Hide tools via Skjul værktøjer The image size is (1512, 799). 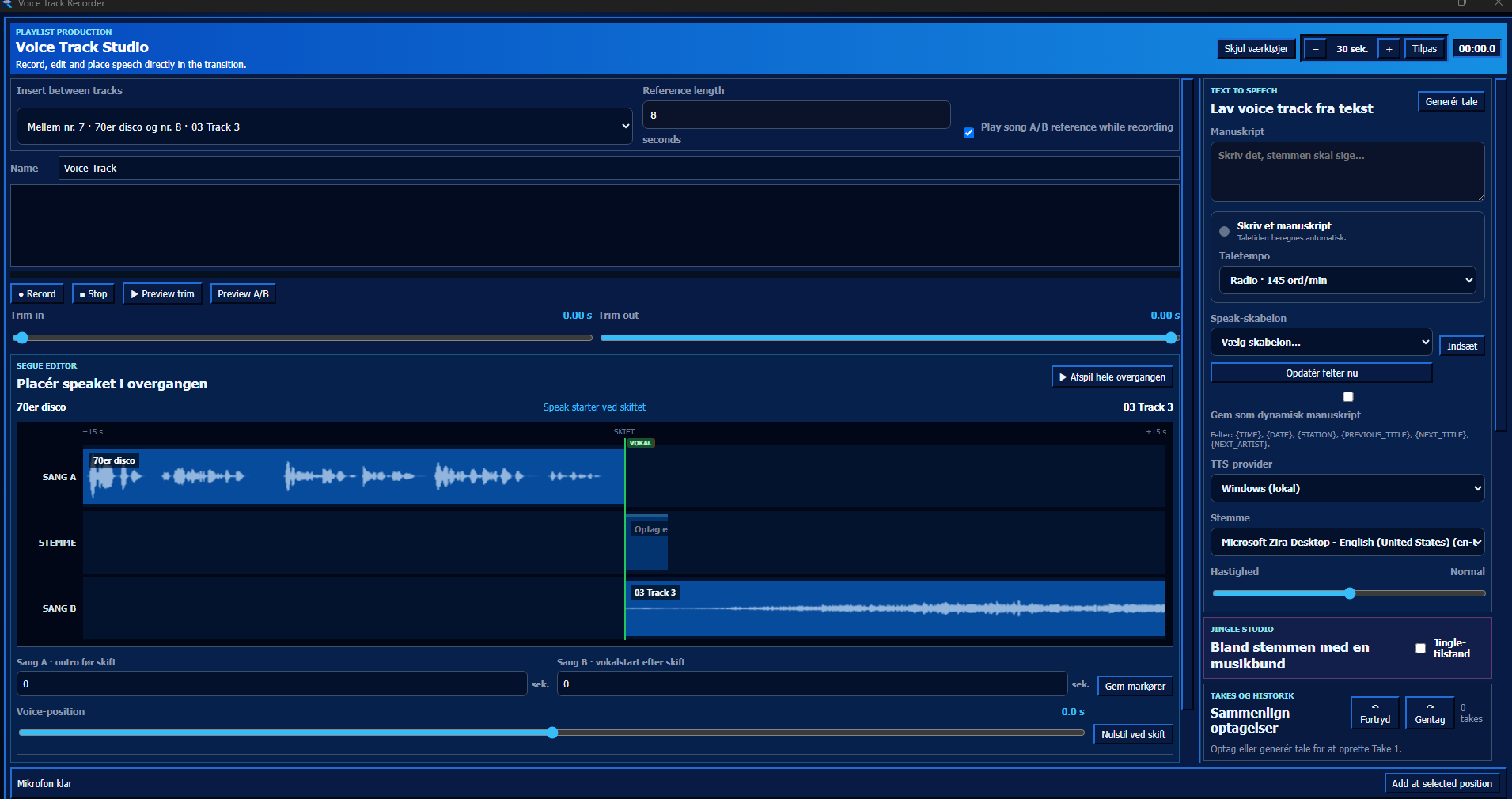[1256, 49]
